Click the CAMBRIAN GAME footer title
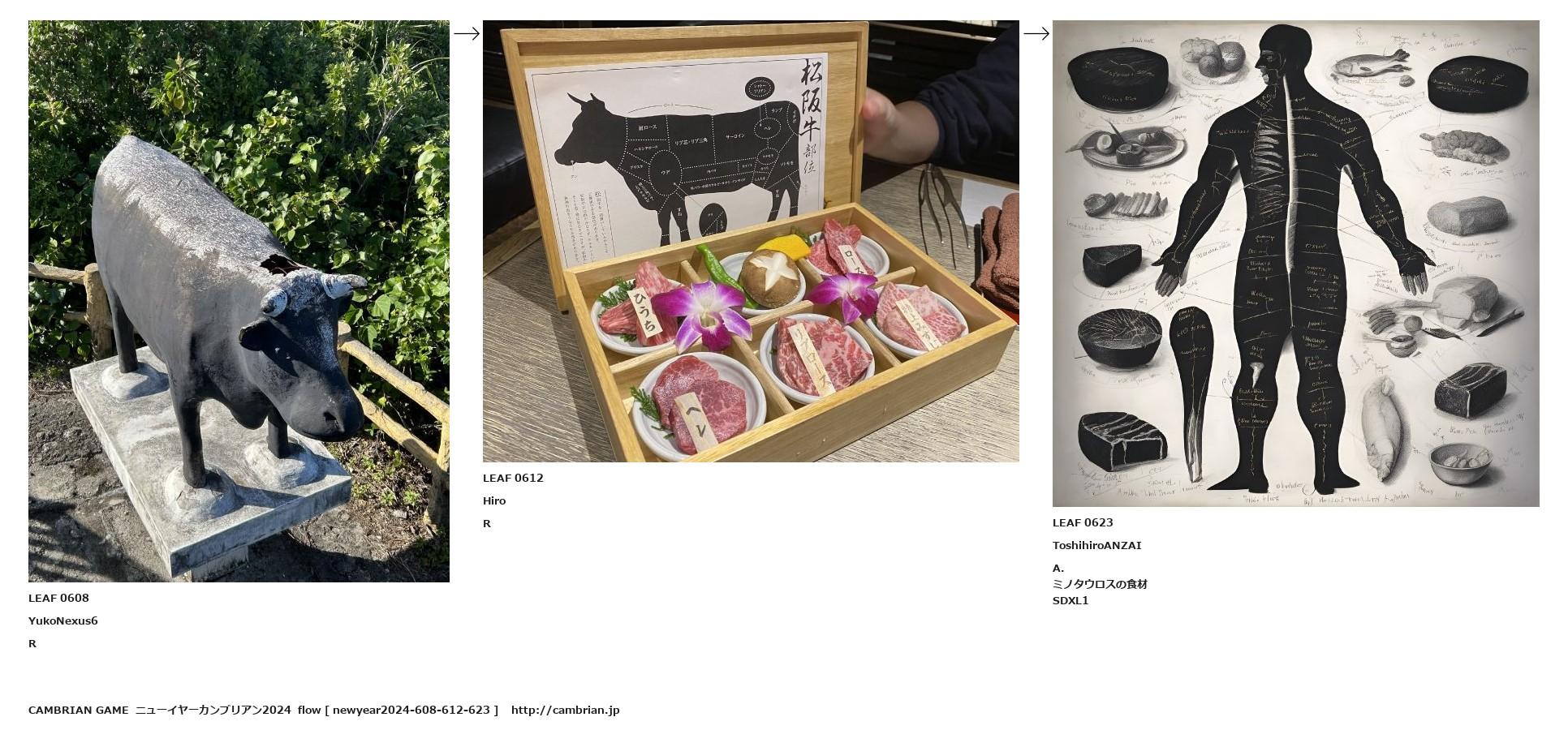The image size is (1568, 730). (78, 710)
